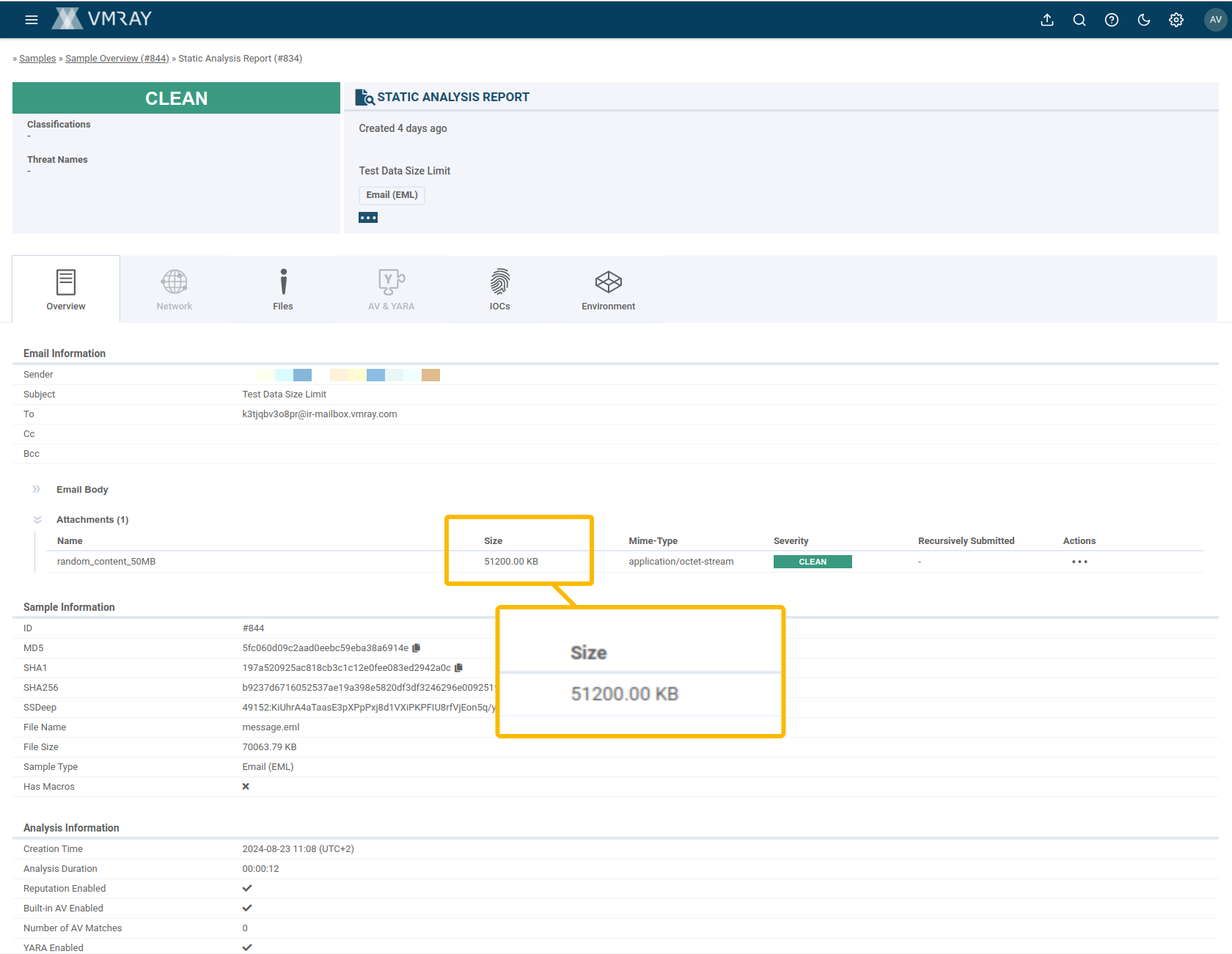Image resolution: width=1232 pixels, height=954 pixels.
Task: Click the Severity column header
Action: [x=791, y=541]
